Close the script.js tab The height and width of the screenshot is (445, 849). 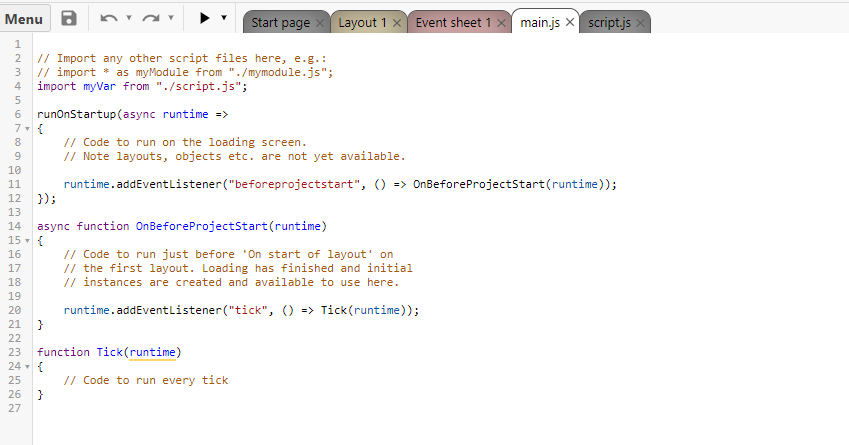pos(641,23)
